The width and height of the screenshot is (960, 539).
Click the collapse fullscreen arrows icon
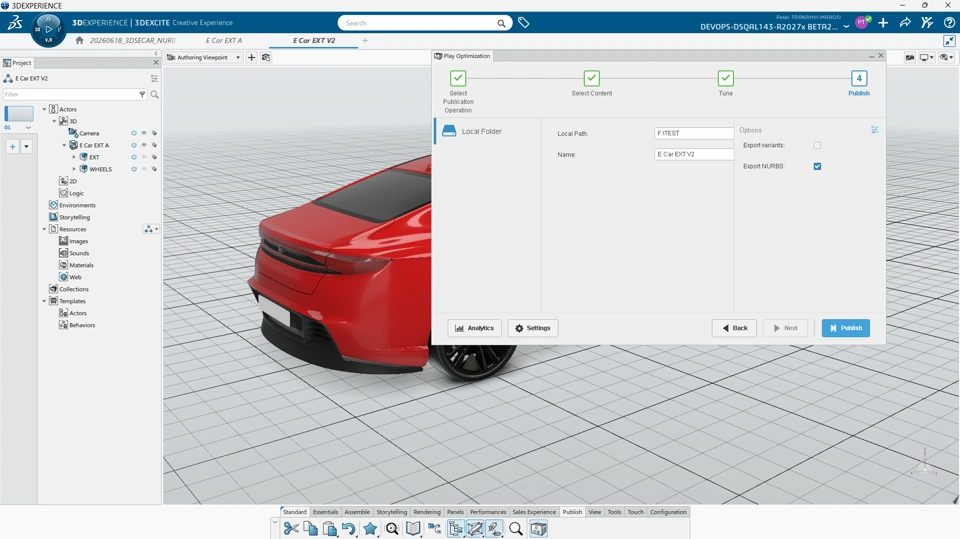click(x=949, y=41)
